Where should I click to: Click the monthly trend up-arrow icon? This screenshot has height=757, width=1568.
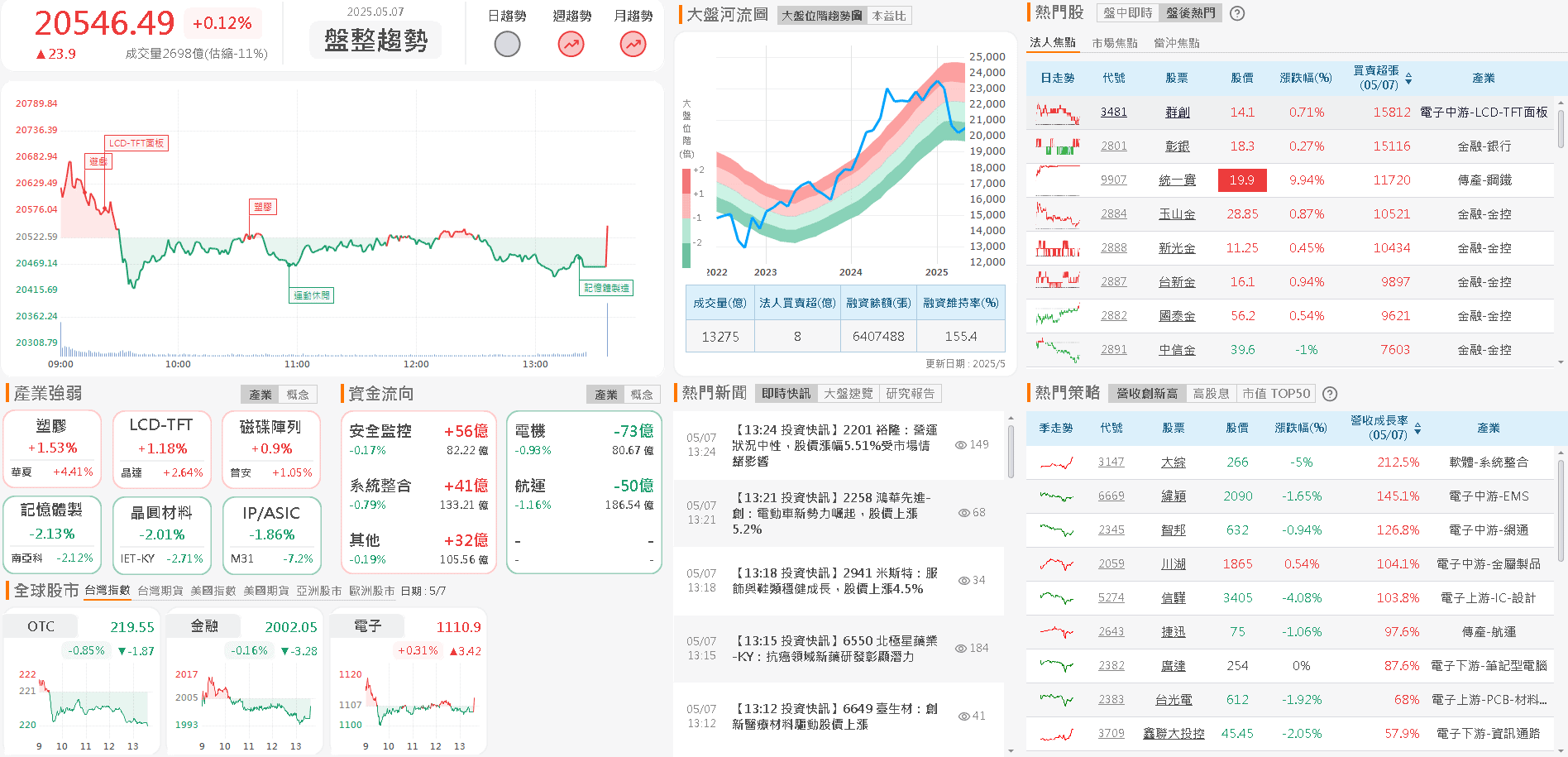click(633, 44)
